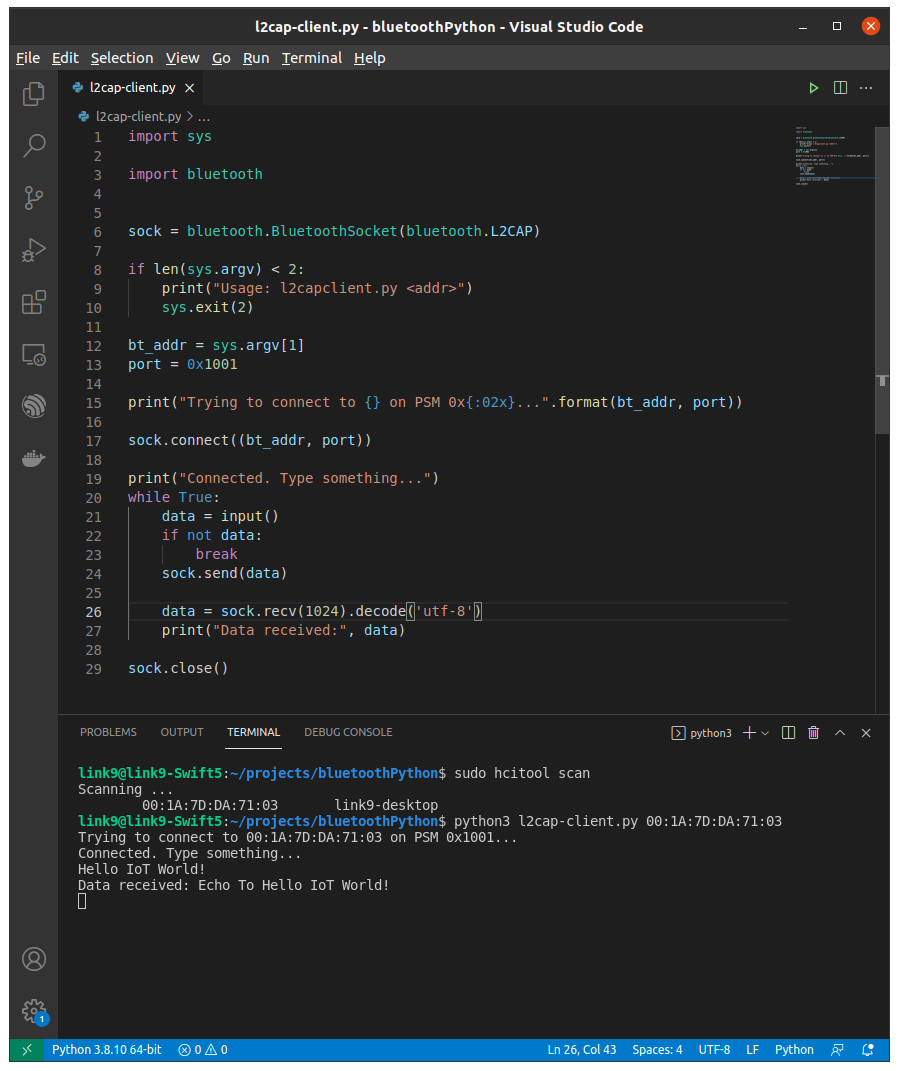Open the File menu
Viewport: 899px width, 1071px height.
28,58
